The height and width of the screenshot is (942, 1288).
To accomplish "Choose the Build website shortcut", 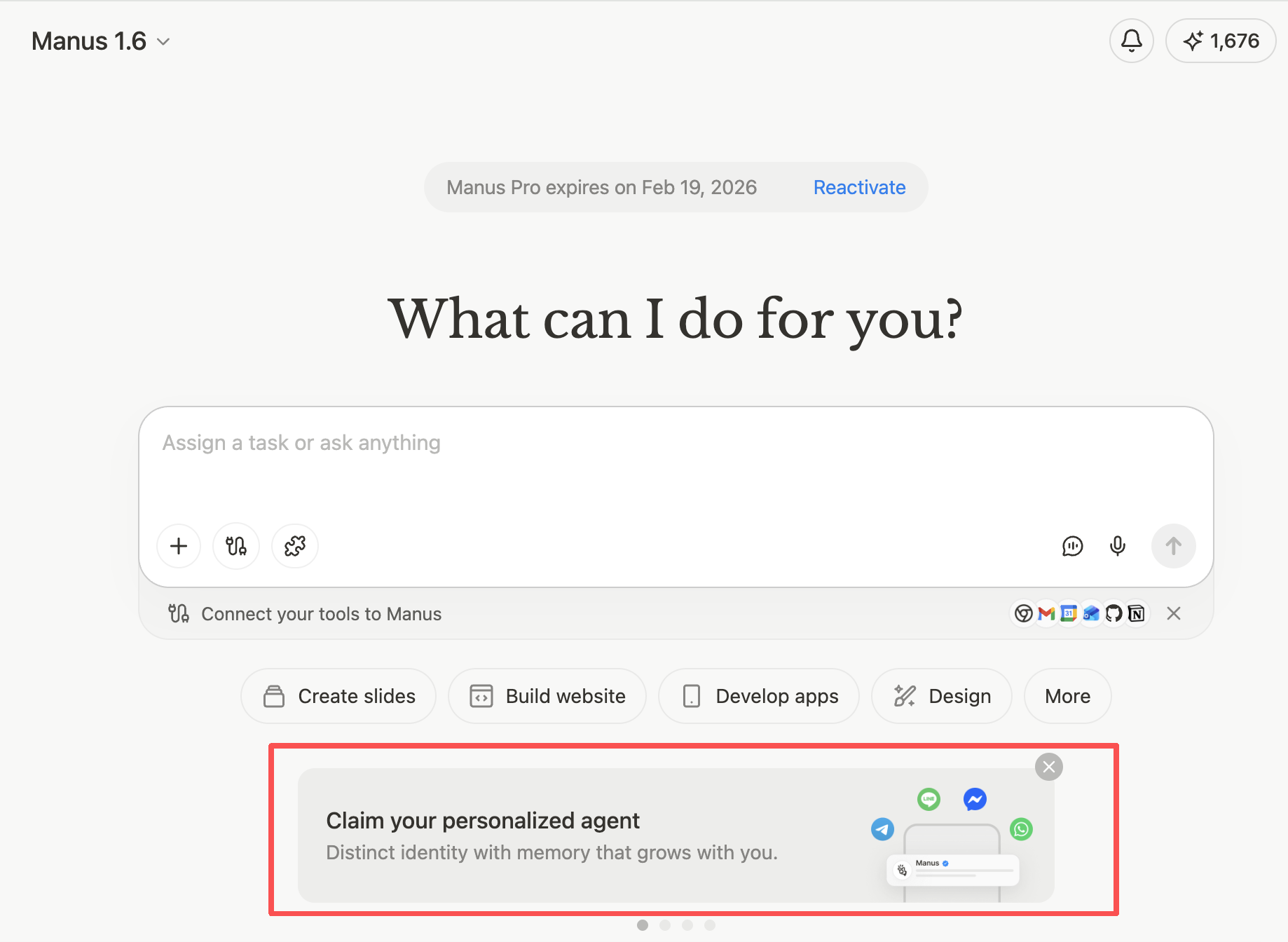I will pos(547,696).
